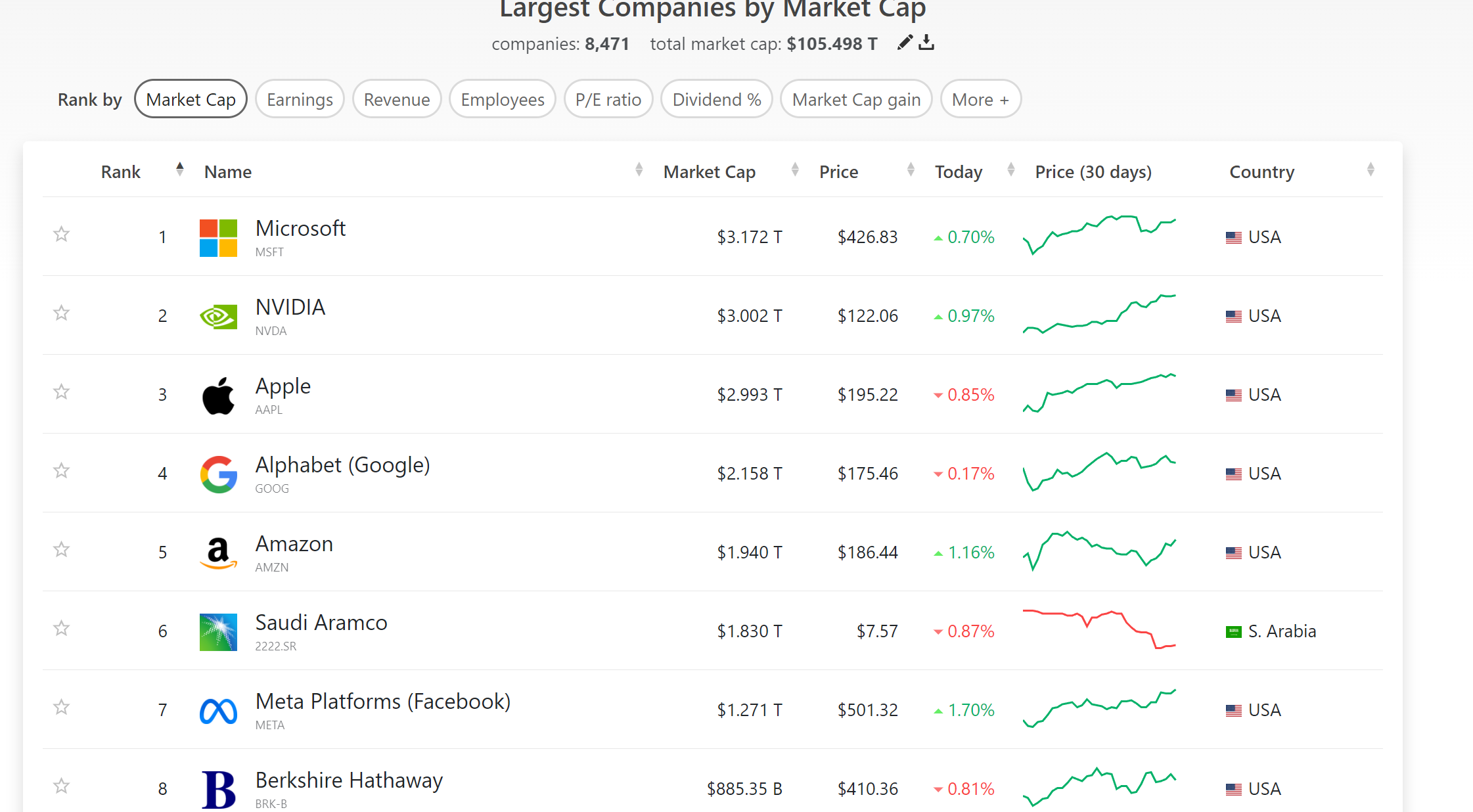Screen dimensions: 1473x812
Task: Sort by Market Cap column arrows
Action: tap(795, 169)
